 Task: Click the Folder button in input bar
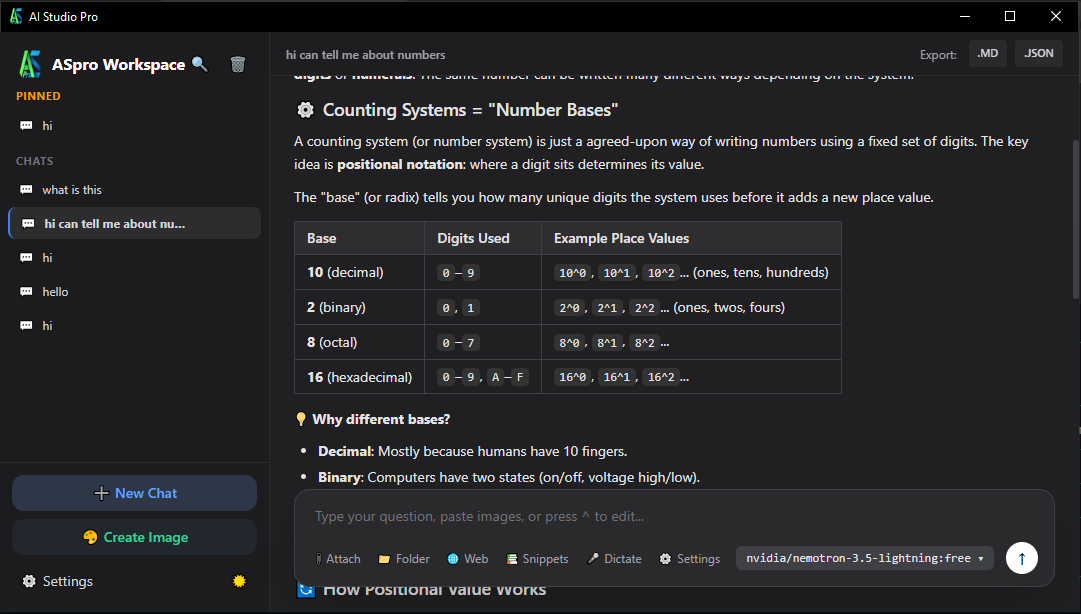[x=404, y=559]
